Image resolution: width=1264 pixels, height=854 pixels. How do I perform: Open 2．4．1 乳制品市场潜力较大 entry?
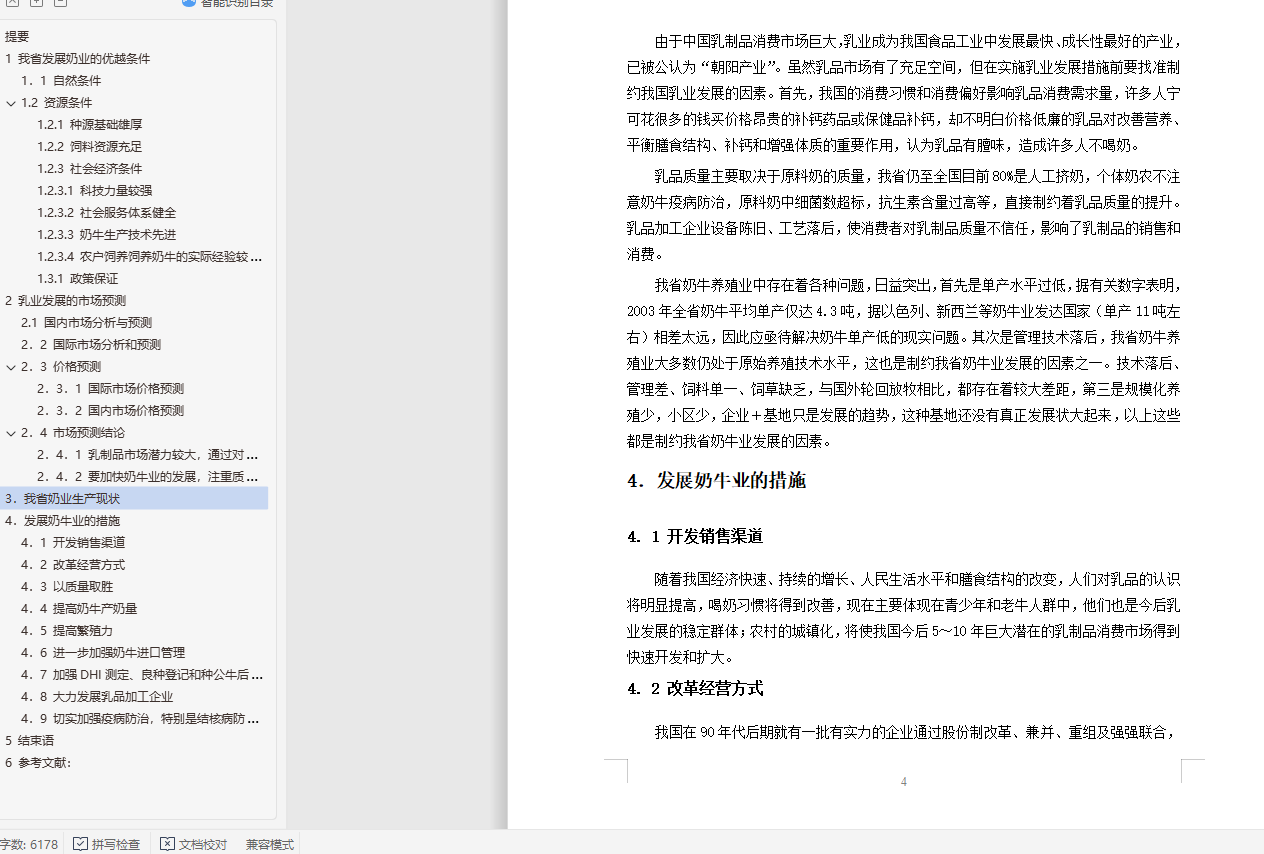148,455
